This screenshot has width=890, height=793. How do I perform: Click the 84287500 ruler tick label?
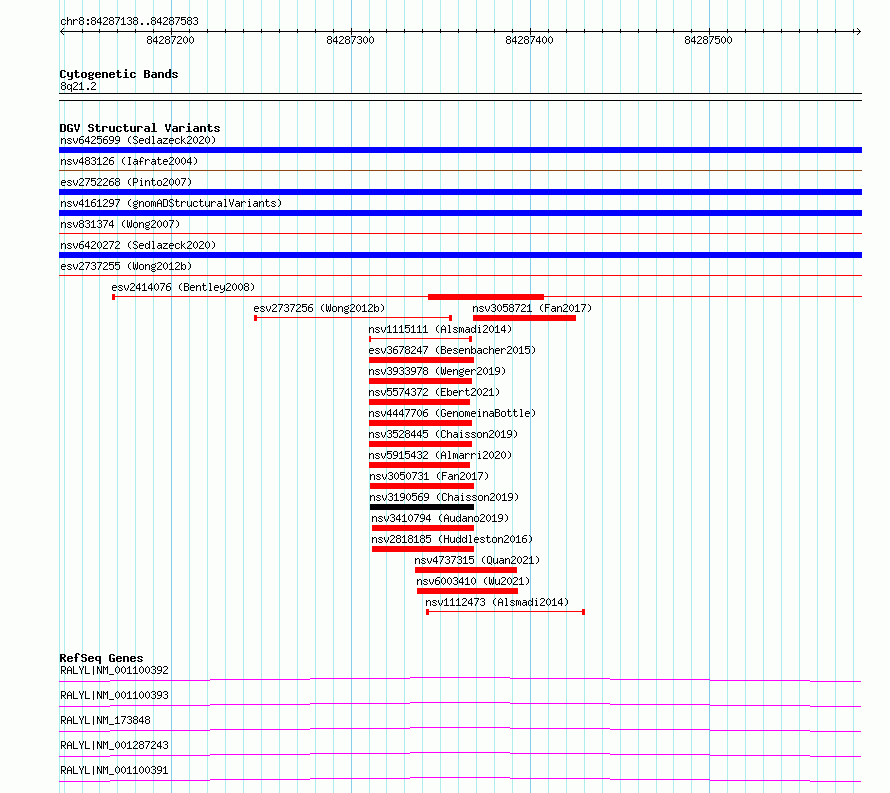coord(708,40)
